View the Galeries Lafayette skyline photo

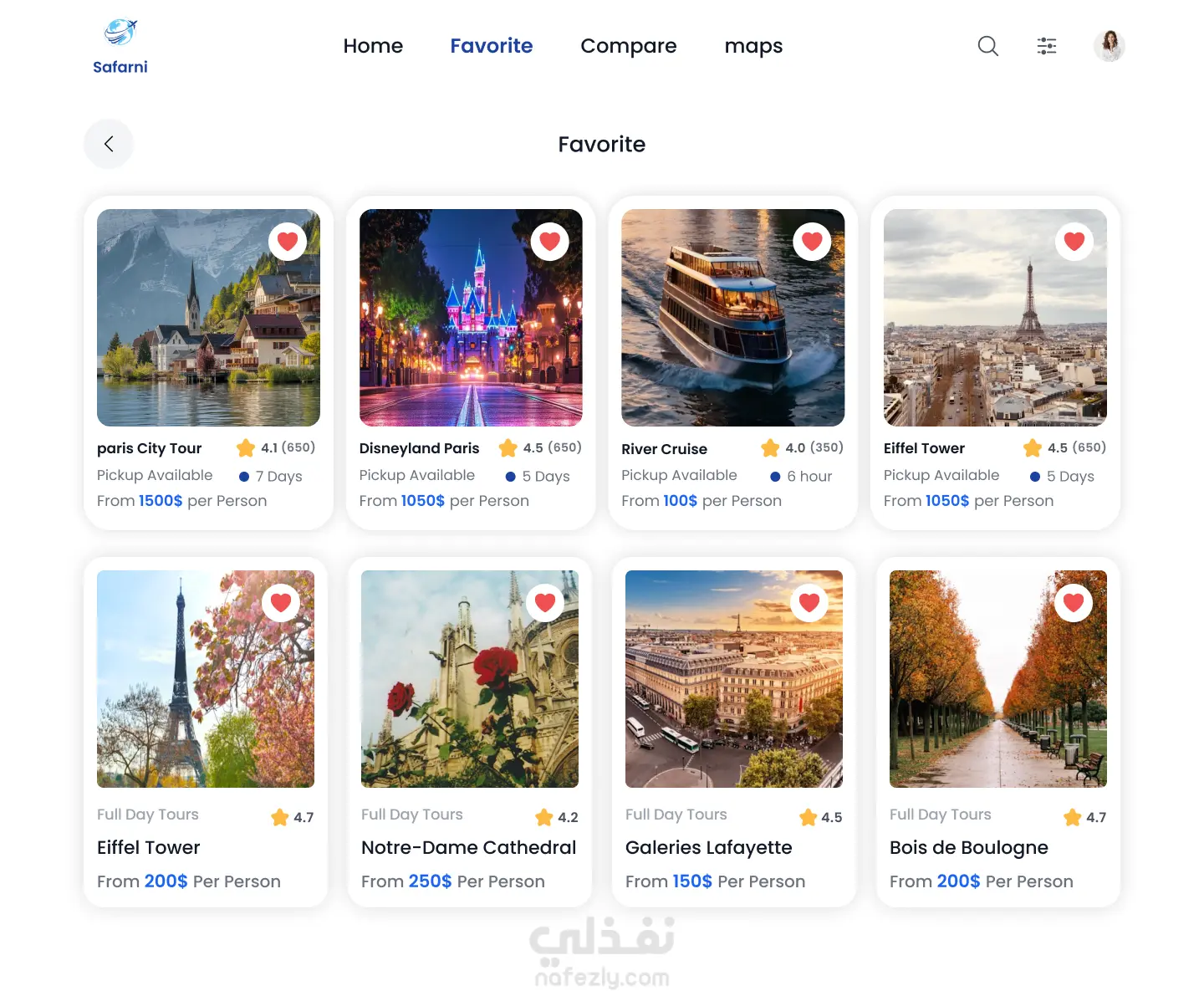(x=734, y=679)
